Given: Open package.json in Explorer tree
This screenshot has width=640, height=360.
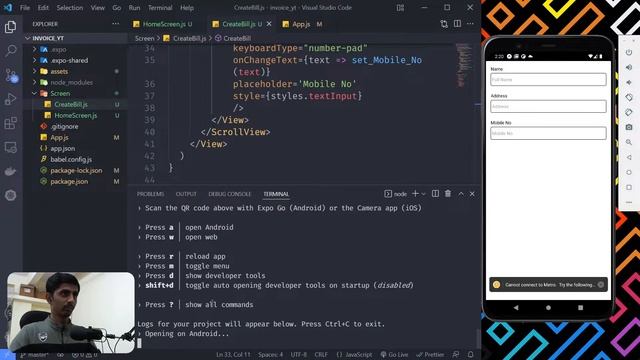Looking at the screenshot, I should coord(69,182).
